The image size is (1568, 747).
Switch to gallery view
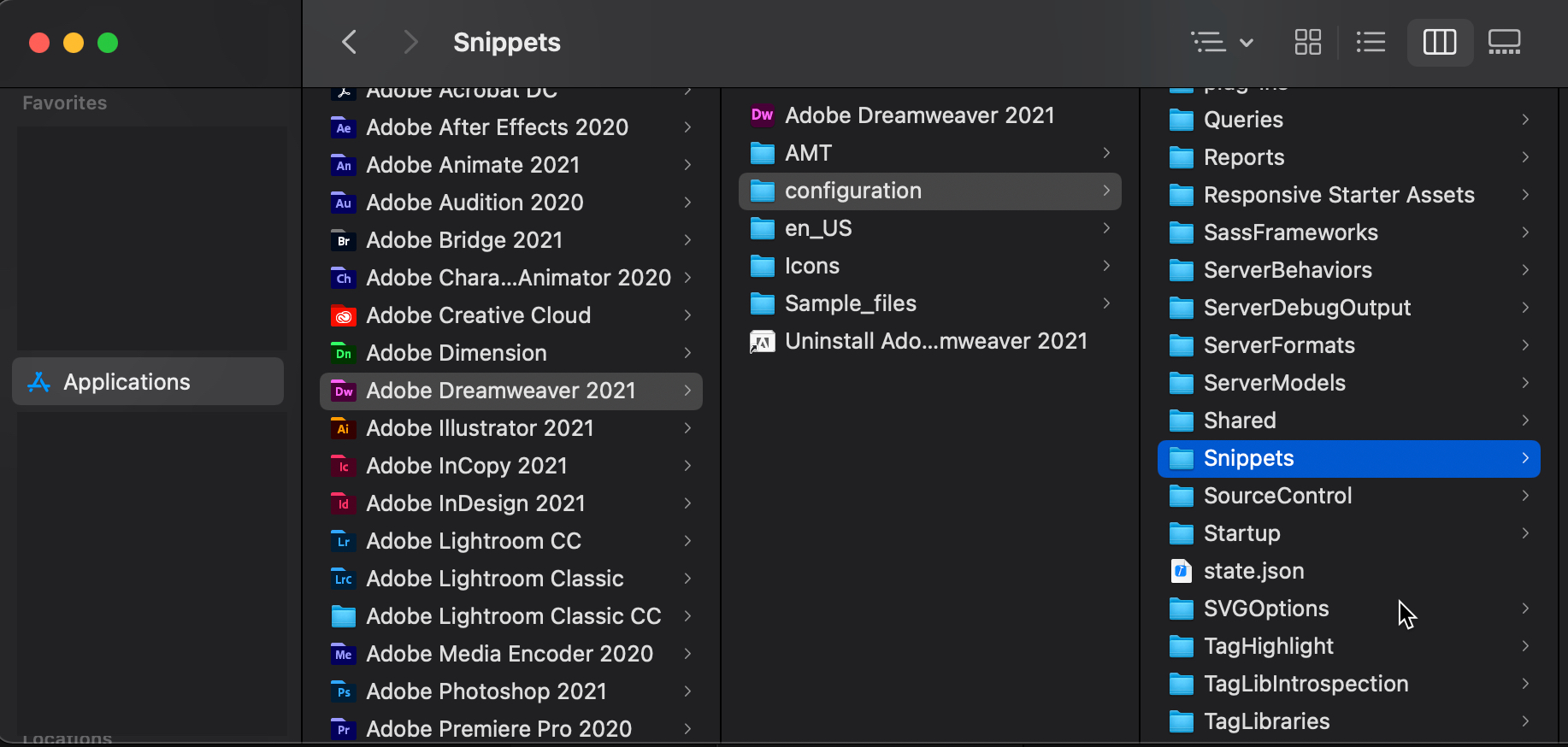click(1504, 42)
